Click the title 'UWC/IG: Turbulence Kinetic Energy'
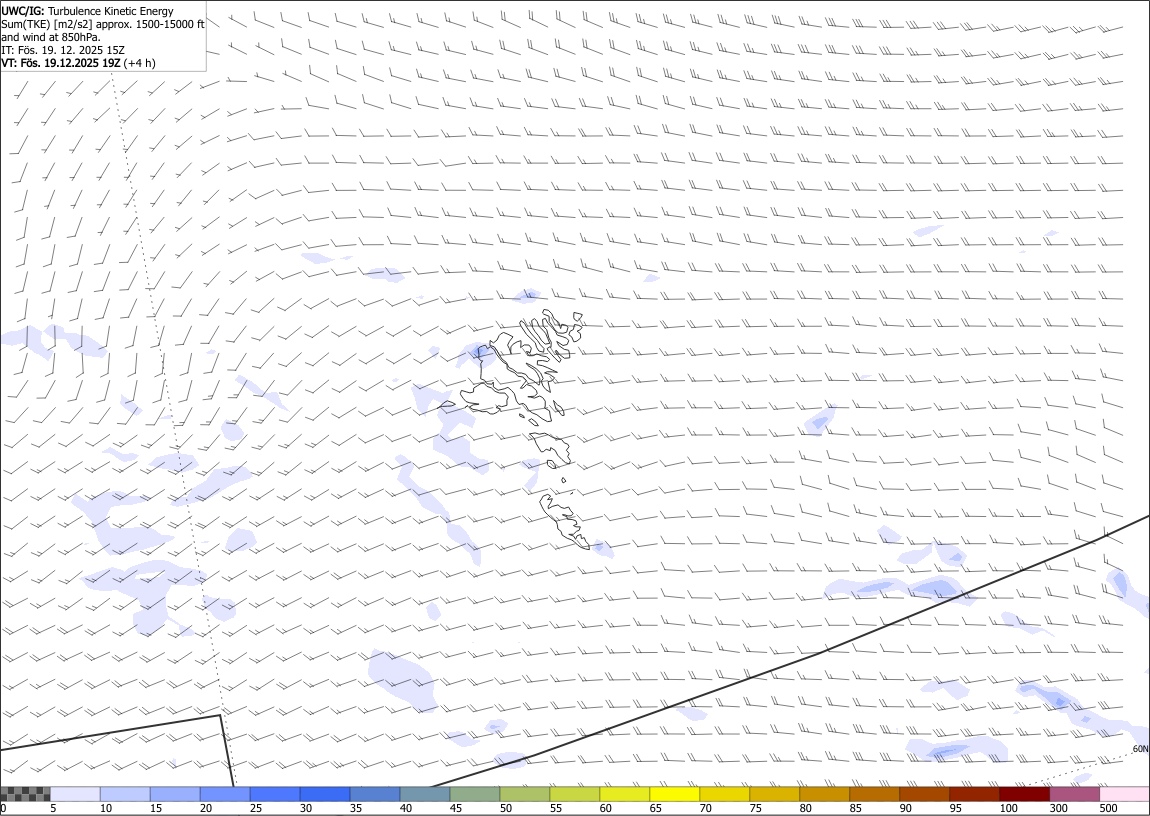 click(x=87, y=11)
